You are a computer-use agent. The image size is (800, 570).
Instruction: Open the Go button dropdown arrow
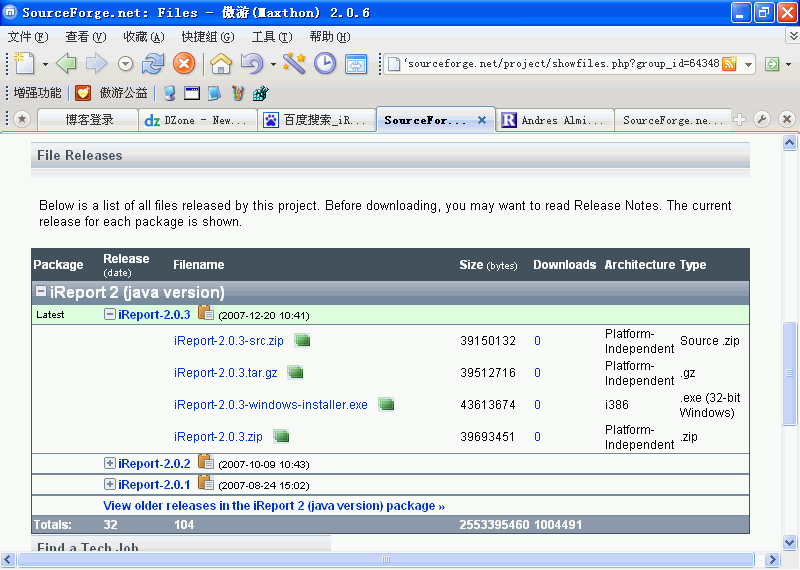788,64
